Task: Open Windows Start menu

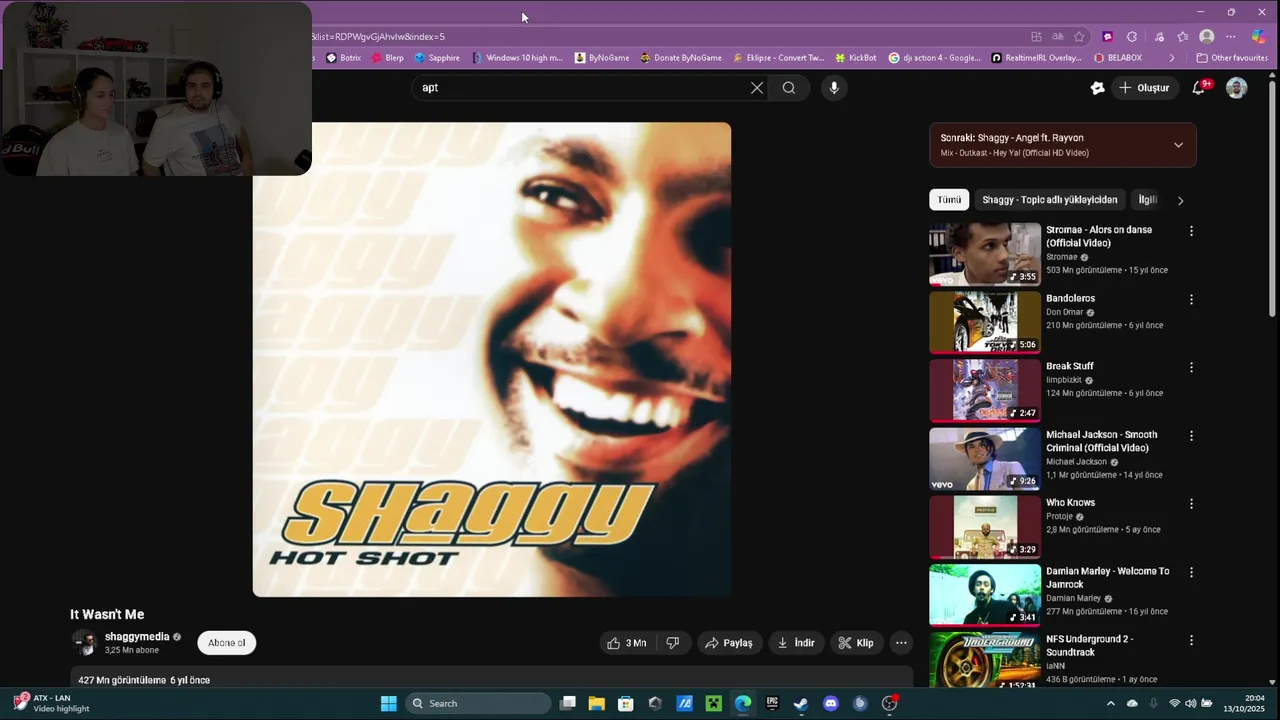Action: click(x=389, y=703)
